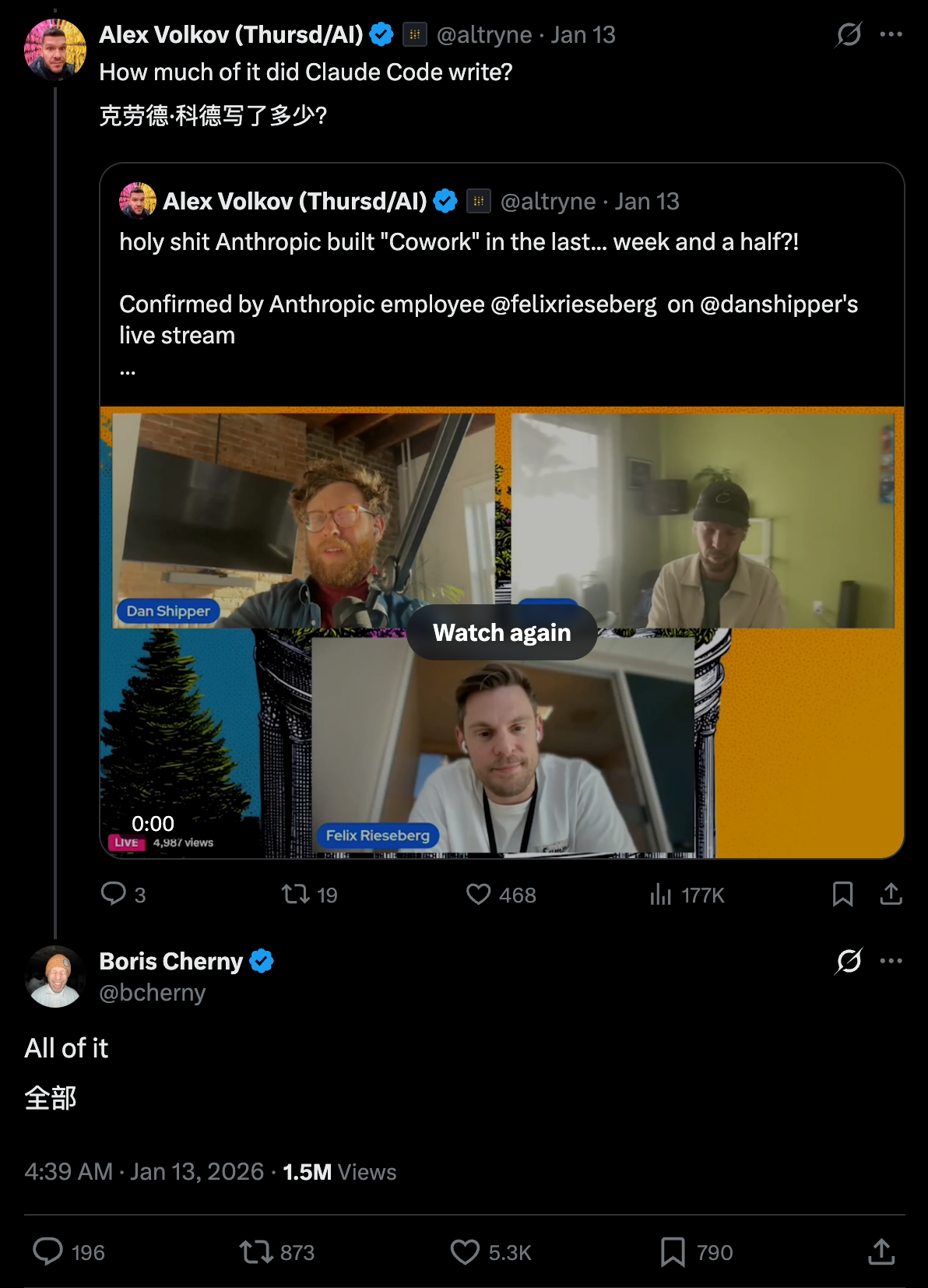Click Grok icon on Boris Cherny's tweet
The height and width of the screenshot is (1288, 928).
click(849, 961)
